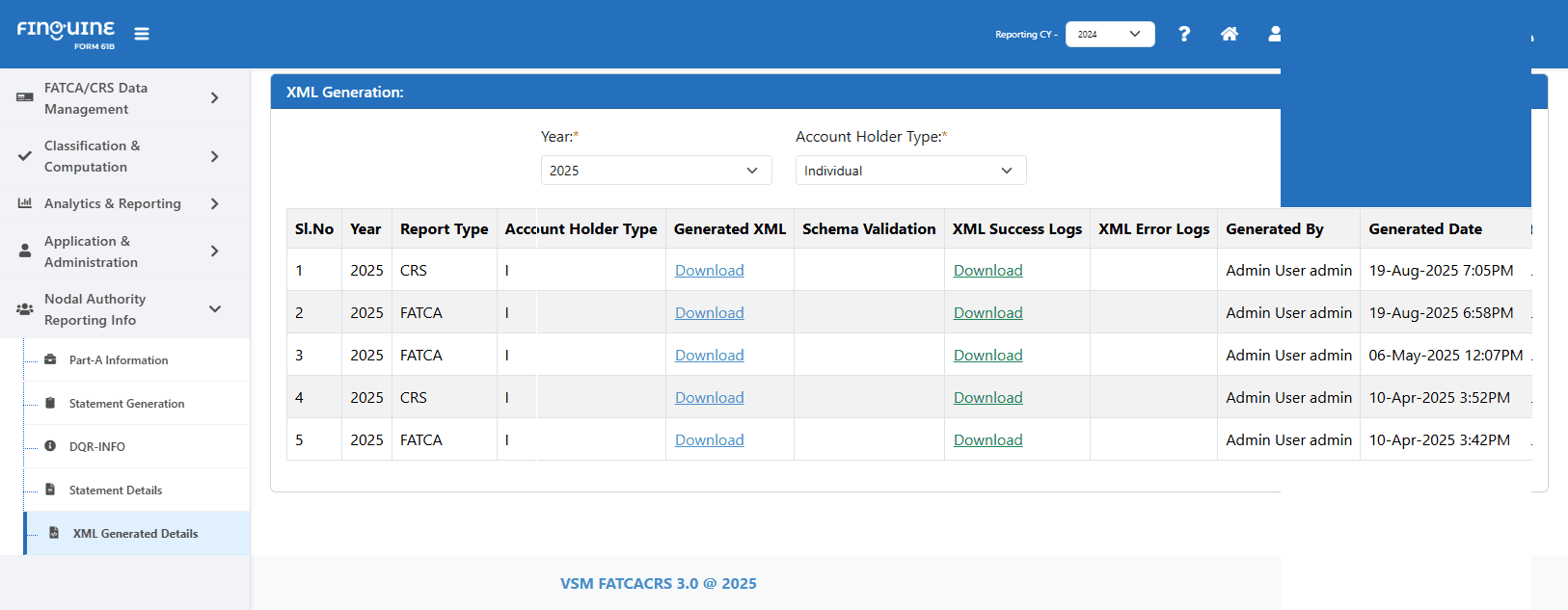This screenshot has width=1568, height=610.
Task: Select Statement Details in the sidebar
Action: tap(116, 491)
